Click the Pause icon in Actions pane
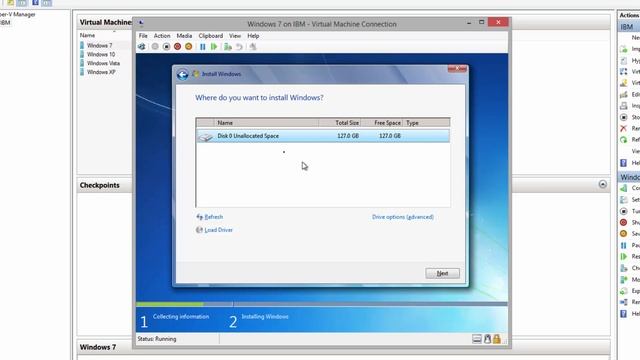This screenshot has height=360, width=640. (623, 245)
